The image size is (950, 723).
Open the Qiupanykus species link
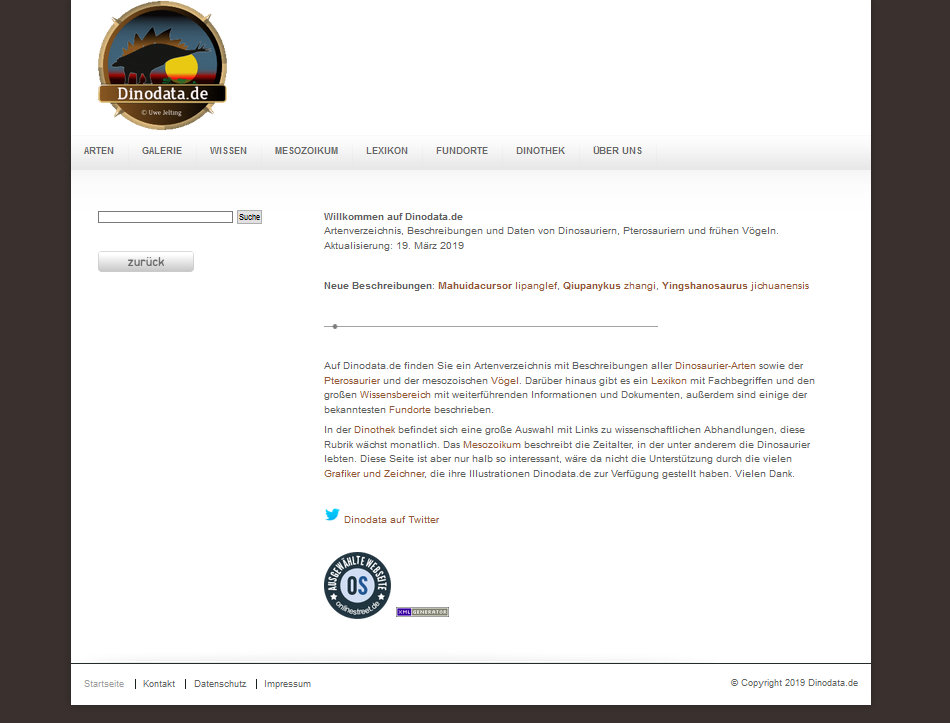[x=591, y=286]
